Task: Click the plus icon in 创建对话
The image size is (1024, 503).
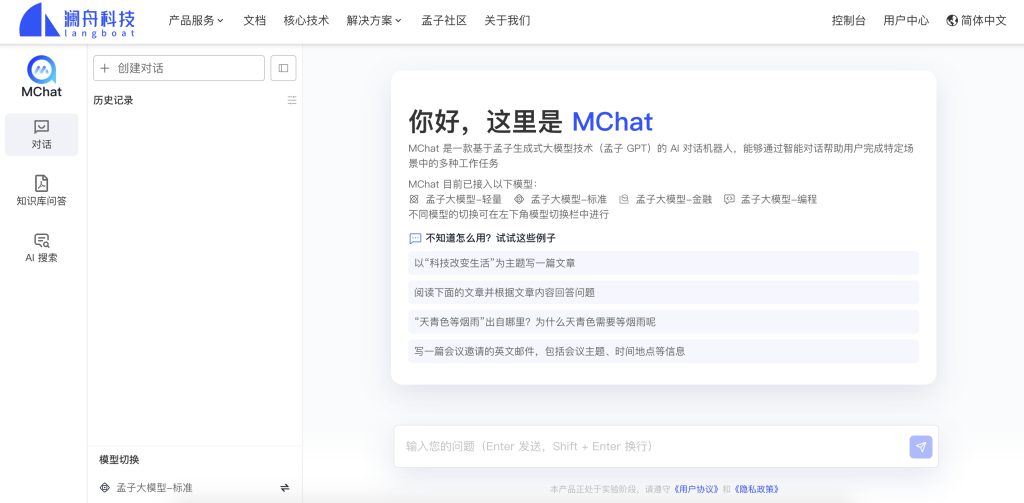Action: (x=104, y=68)
